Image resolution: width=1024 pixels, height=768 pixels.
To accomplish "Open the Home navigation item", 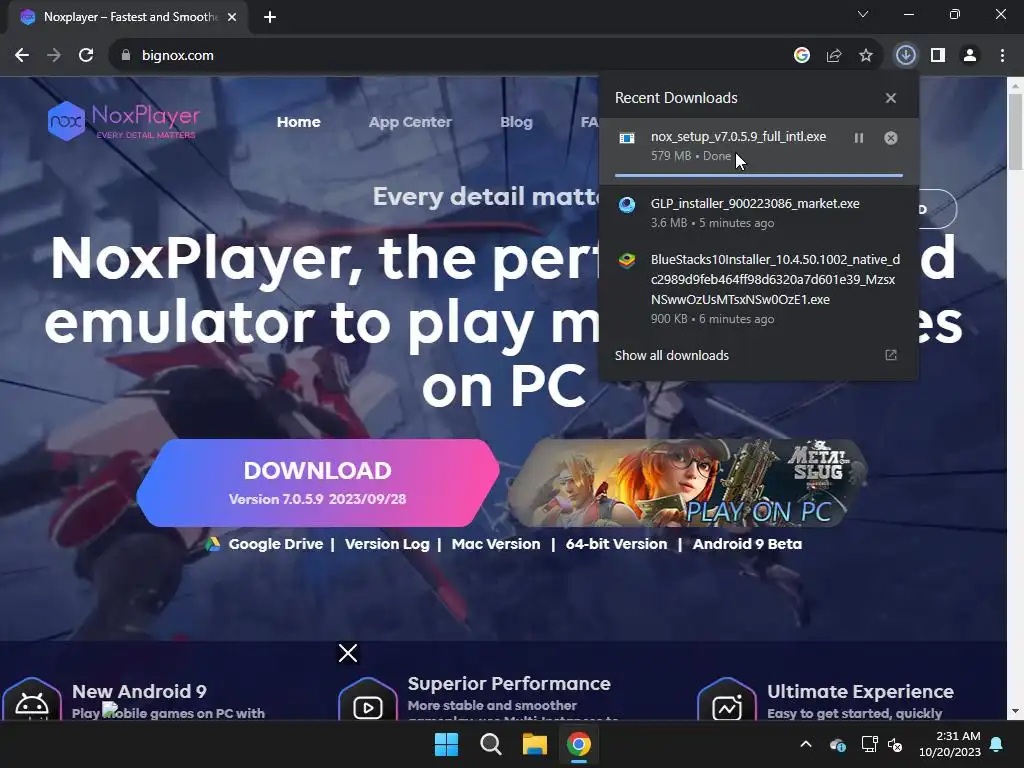I will (298, 122).
